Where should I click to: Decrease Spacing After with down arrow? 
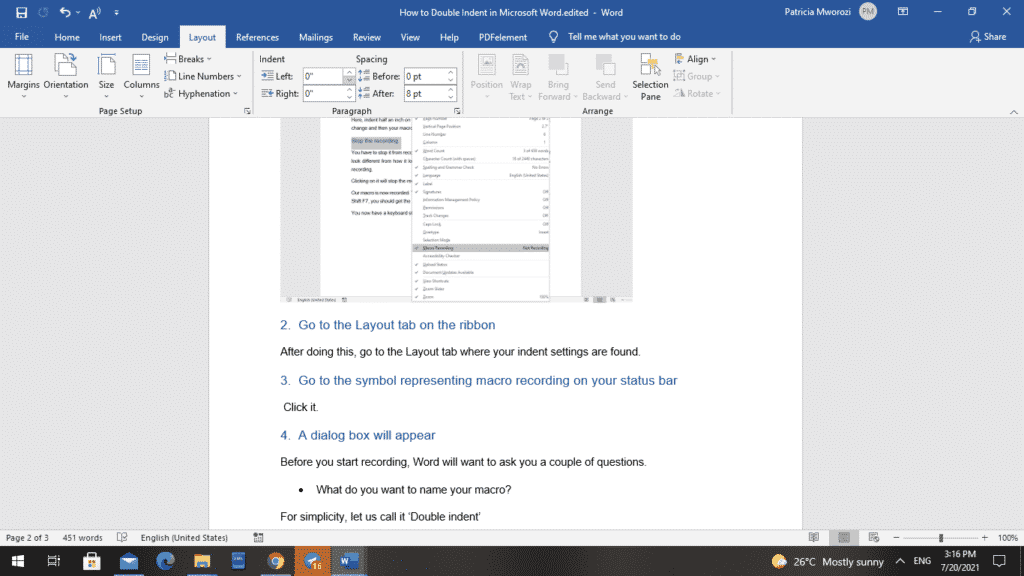(x=451, y=97)
